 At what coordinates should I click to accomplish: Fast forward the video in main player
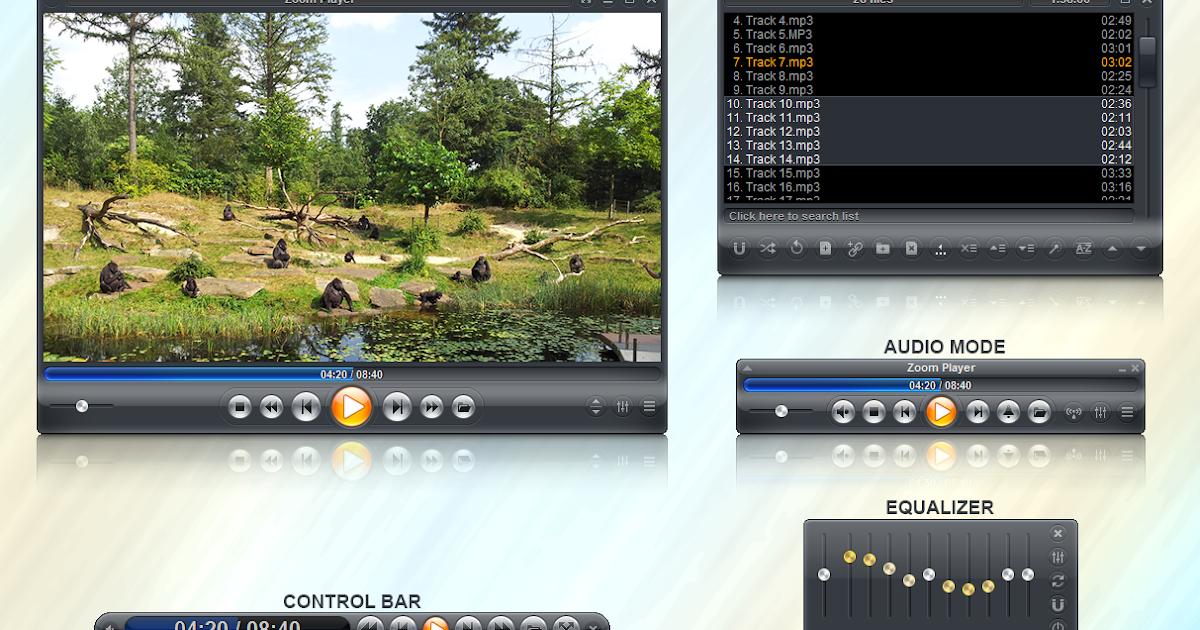click(431, 407)
